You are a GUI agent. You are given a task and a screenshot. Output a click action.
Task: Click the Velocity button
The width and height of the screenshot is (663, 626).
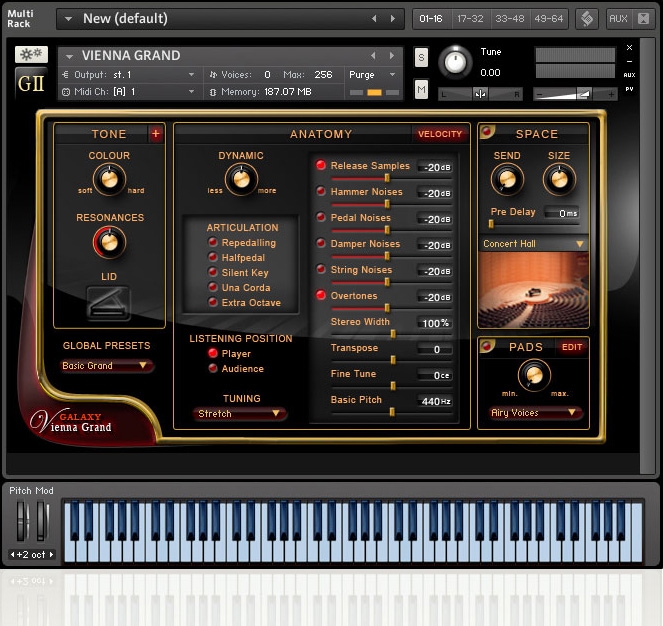tap(440, 134)
